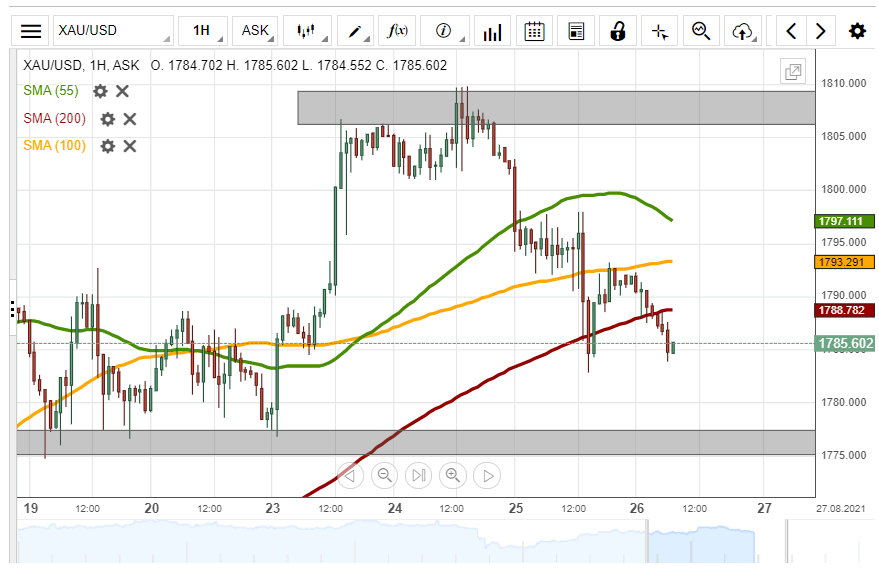Open settings for SMA (55) indicator
879x568 pixels.
[100, 91]
